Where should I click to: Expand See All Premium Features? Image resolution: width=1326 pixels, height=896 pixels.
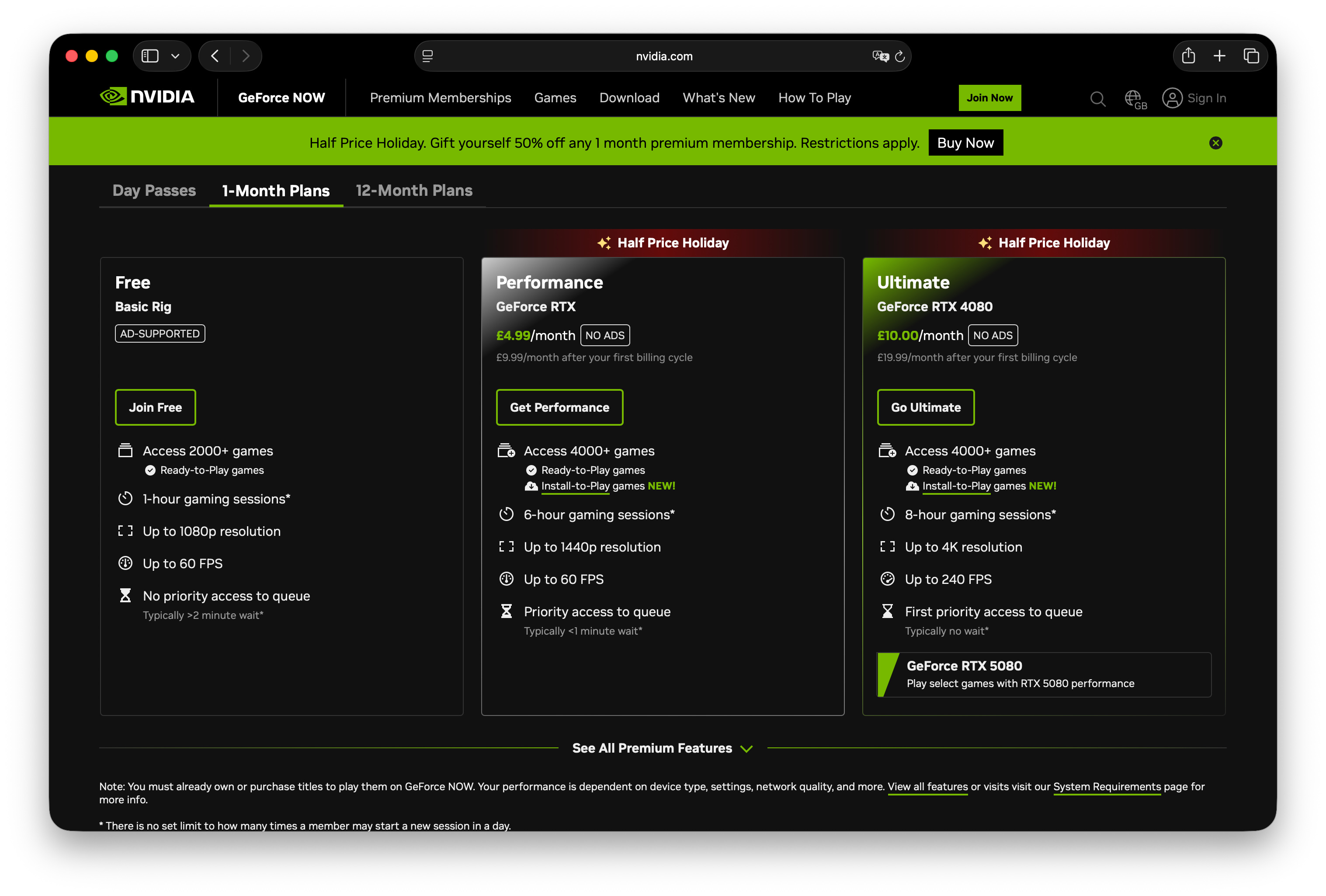point(663,748)
